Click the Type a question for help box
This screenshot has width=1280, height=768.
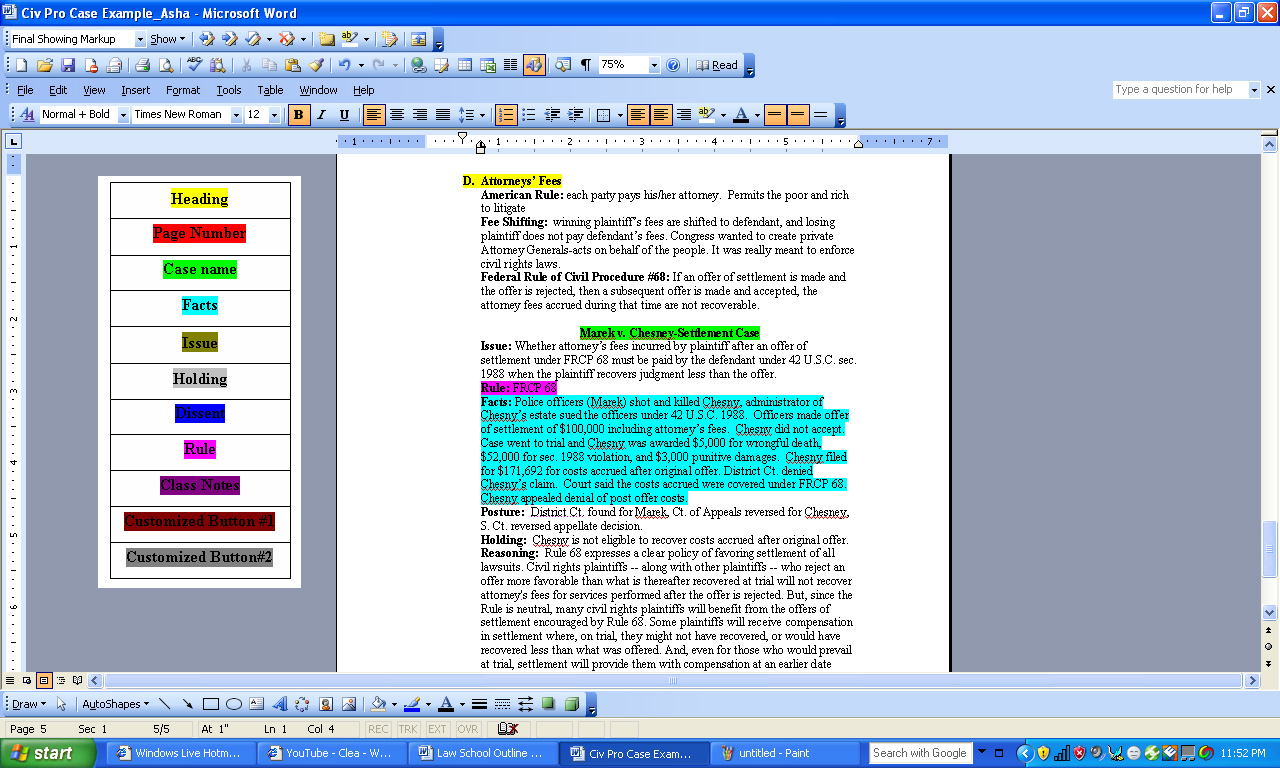(1179, 89)
